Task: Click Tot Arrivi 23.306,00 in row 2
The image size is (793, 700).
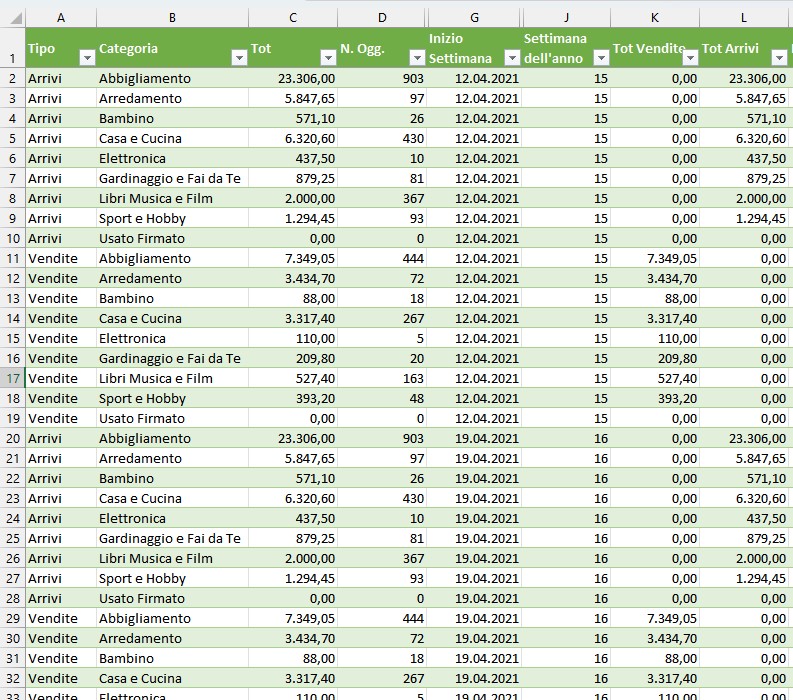Action: pos(744,78)
